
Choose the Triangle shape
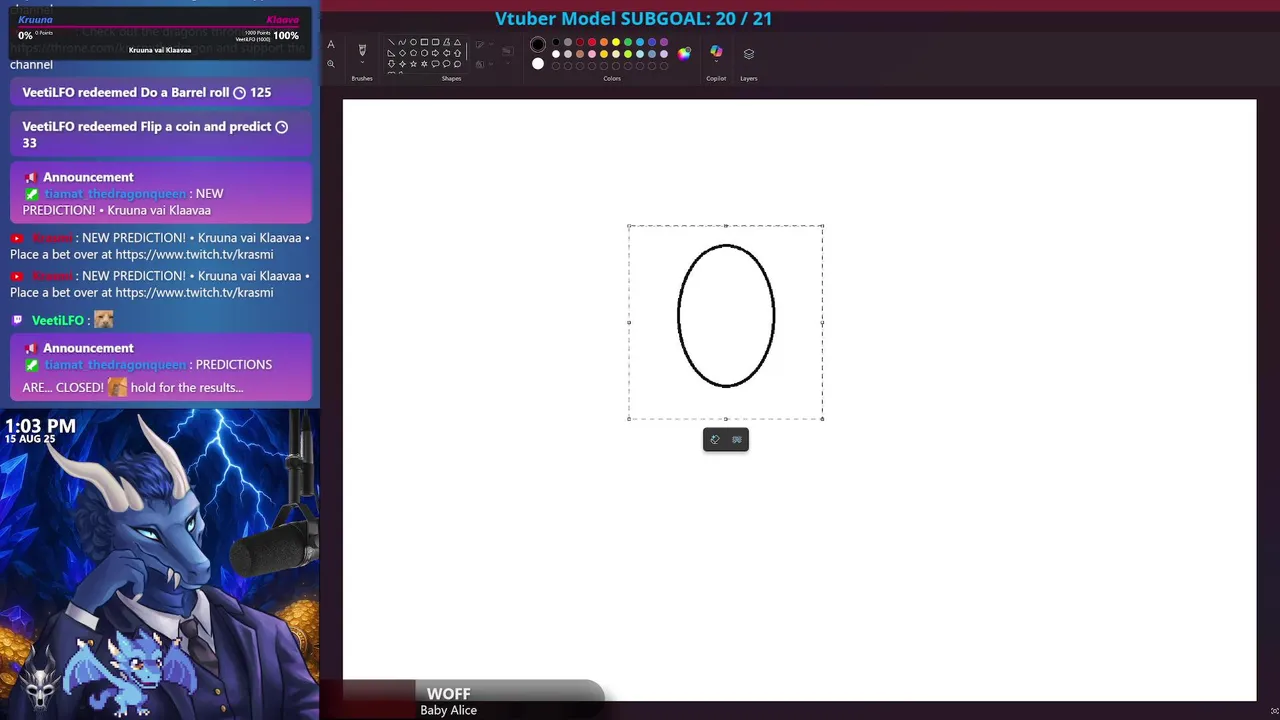[457, 42]
